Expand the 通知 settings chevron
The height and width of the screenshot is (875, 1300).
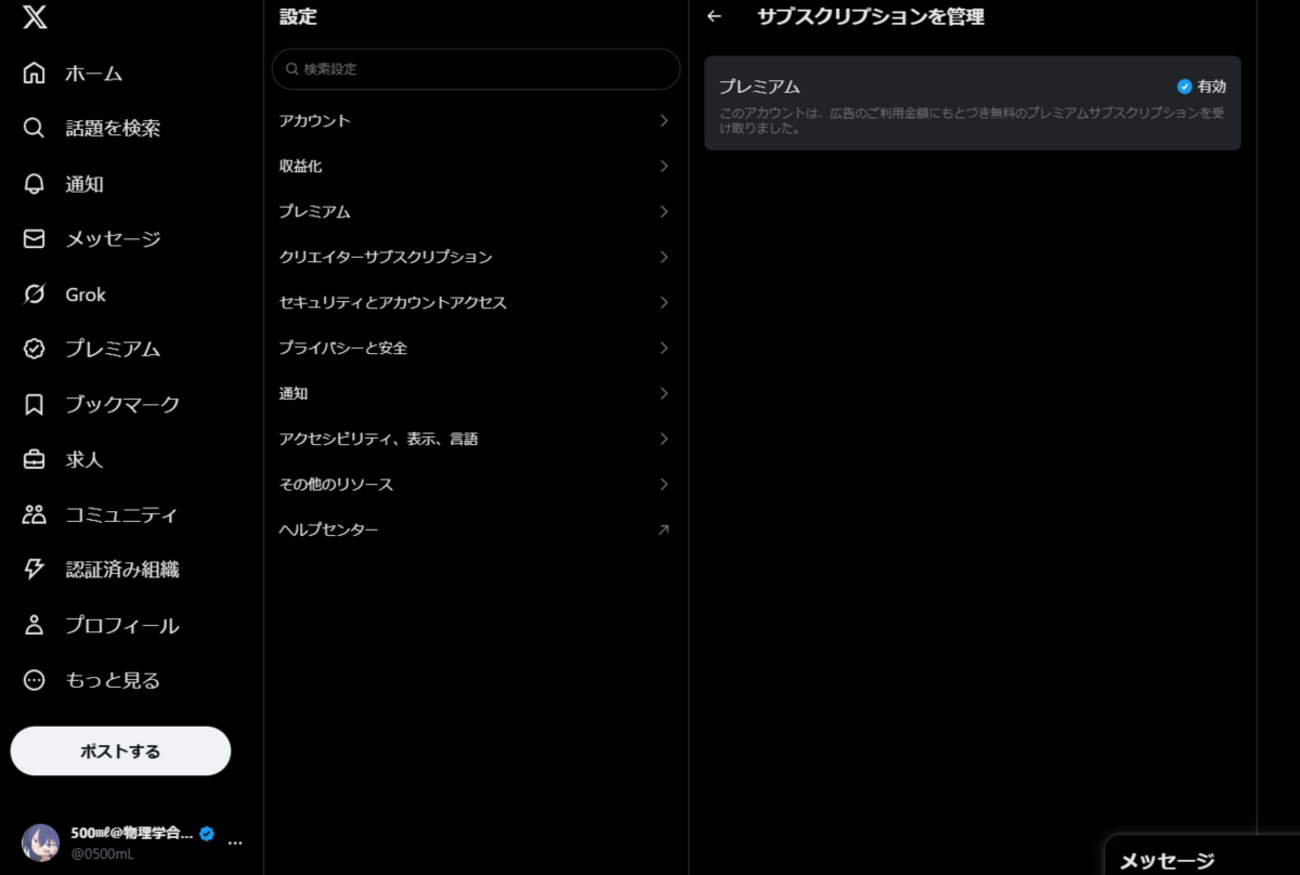click(664, 394)
